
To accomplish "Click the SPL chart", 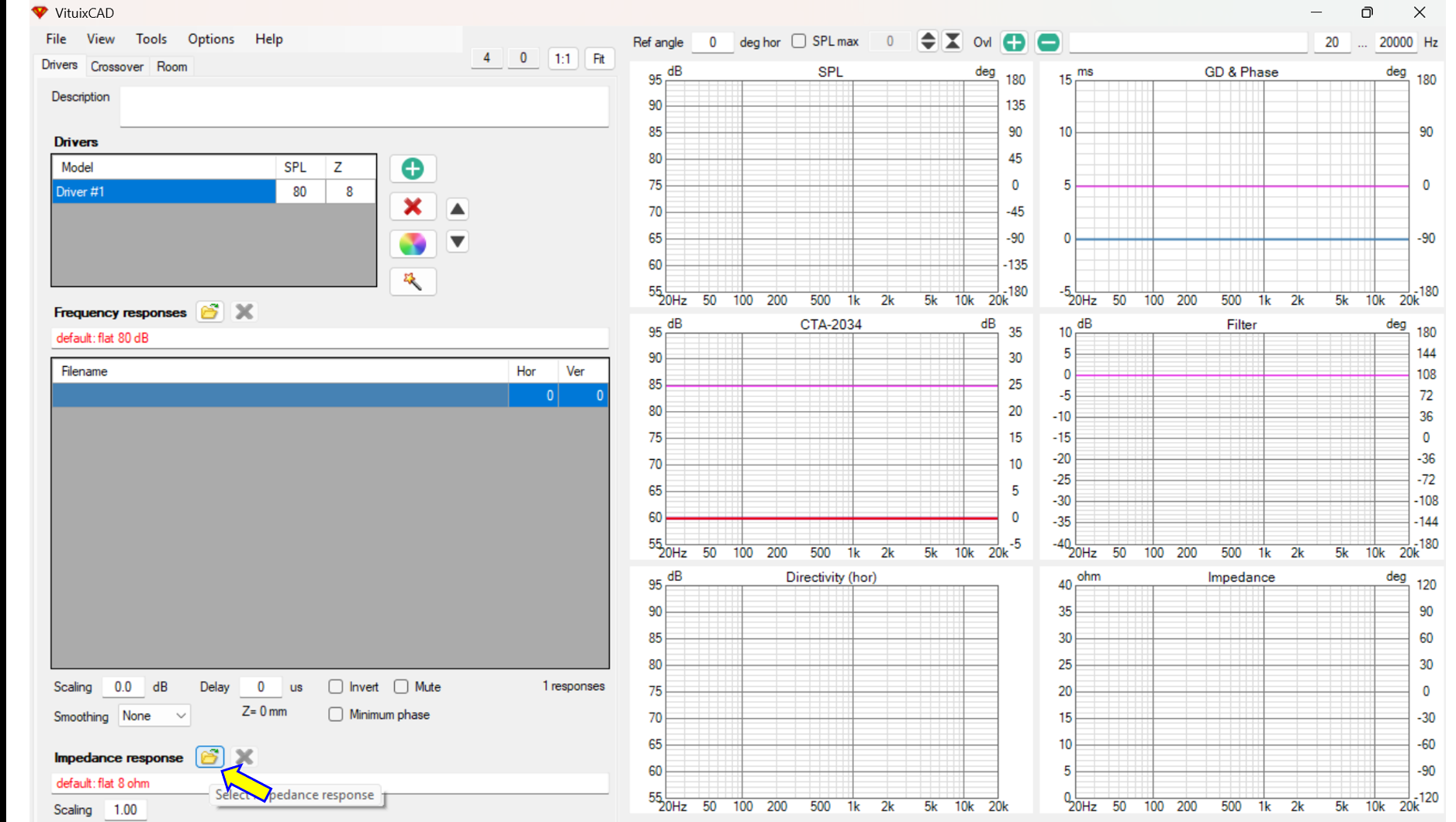I will [832, 186].
